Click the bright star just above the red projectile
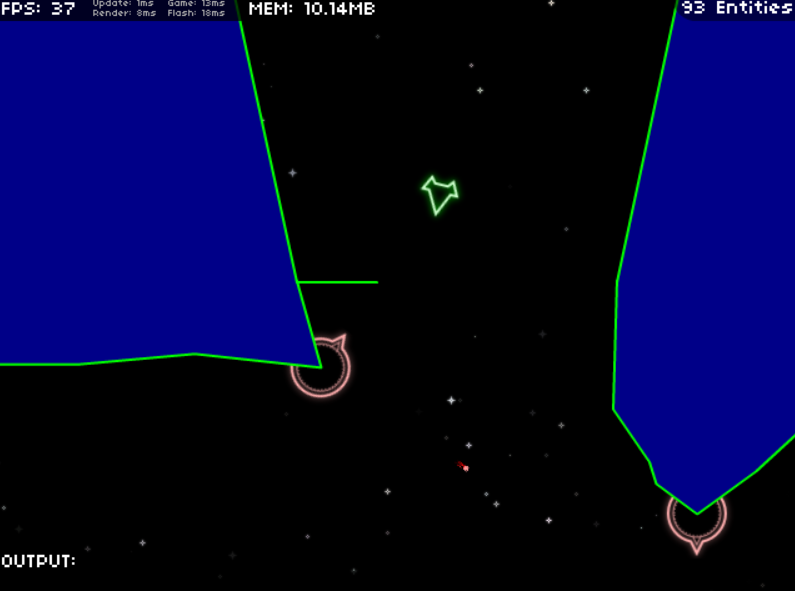Viewport: 795px width, 591px height. (468, 446)
